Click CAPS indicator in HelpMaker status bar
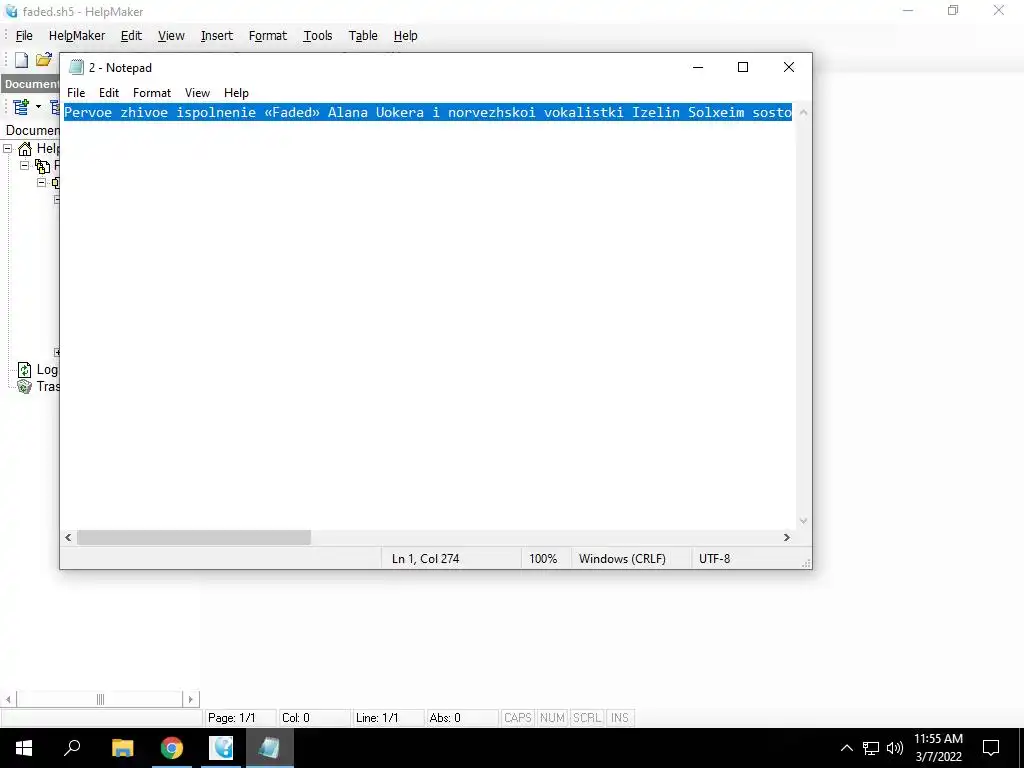The image size is (1024, 768). tap(518, 718)
